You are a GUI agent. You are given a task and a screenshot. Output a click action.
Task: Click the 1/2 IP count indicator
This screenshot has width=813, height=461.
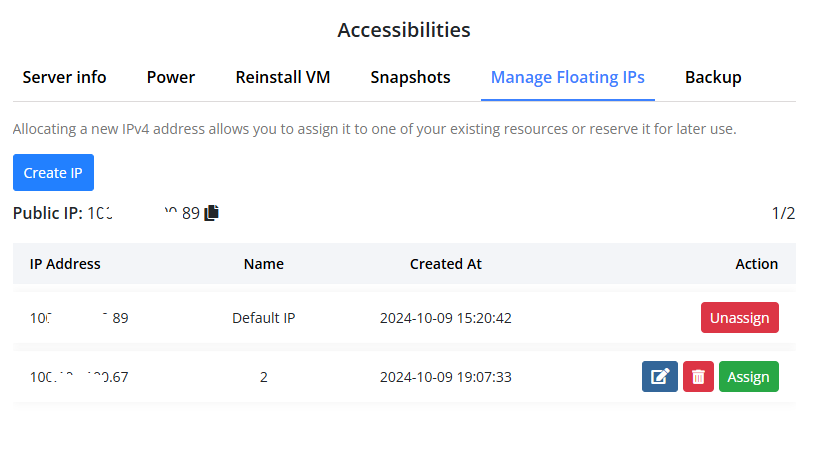point(783,213)
